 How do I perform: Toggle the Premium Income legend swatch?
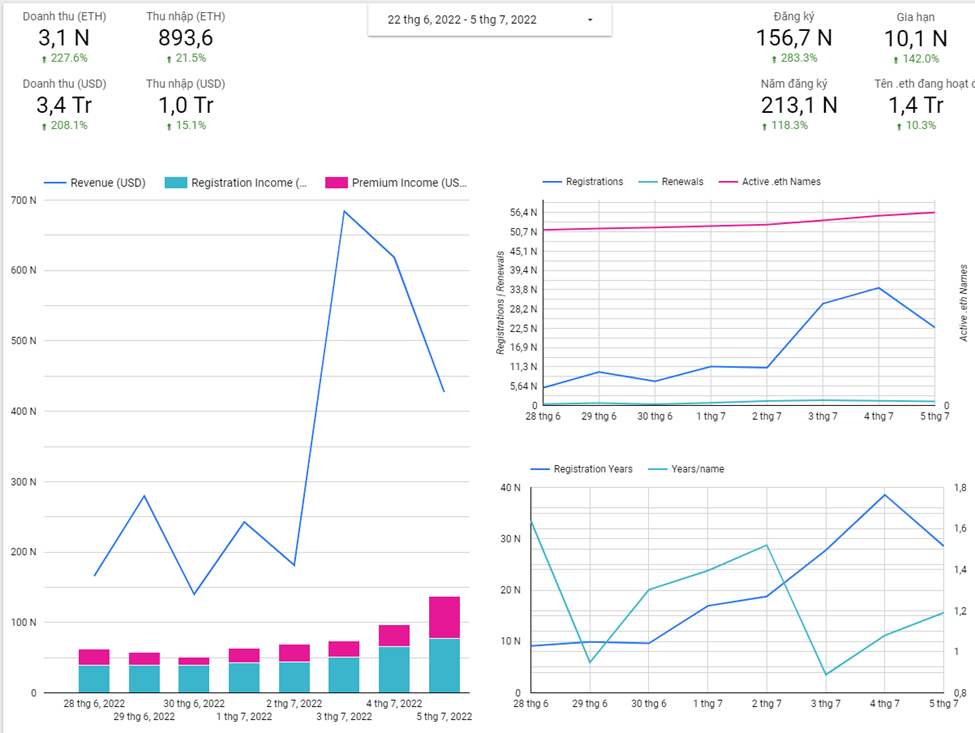pos(336,183)
